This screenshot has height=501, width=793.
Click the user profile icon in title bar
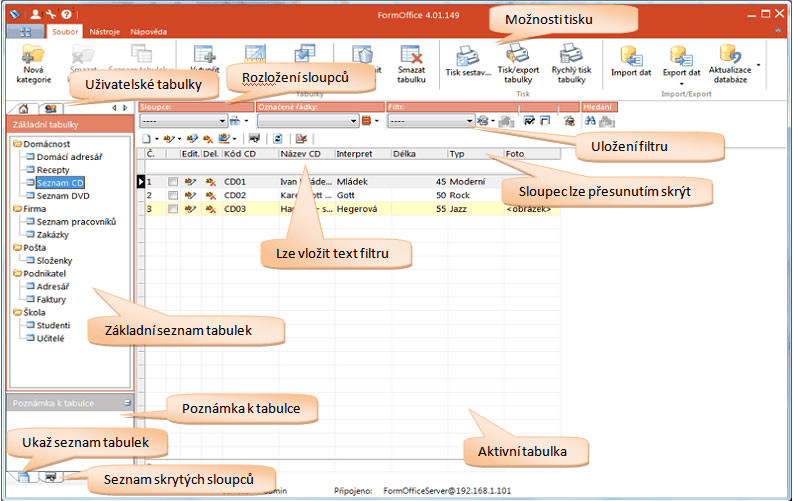click(35, 14)
